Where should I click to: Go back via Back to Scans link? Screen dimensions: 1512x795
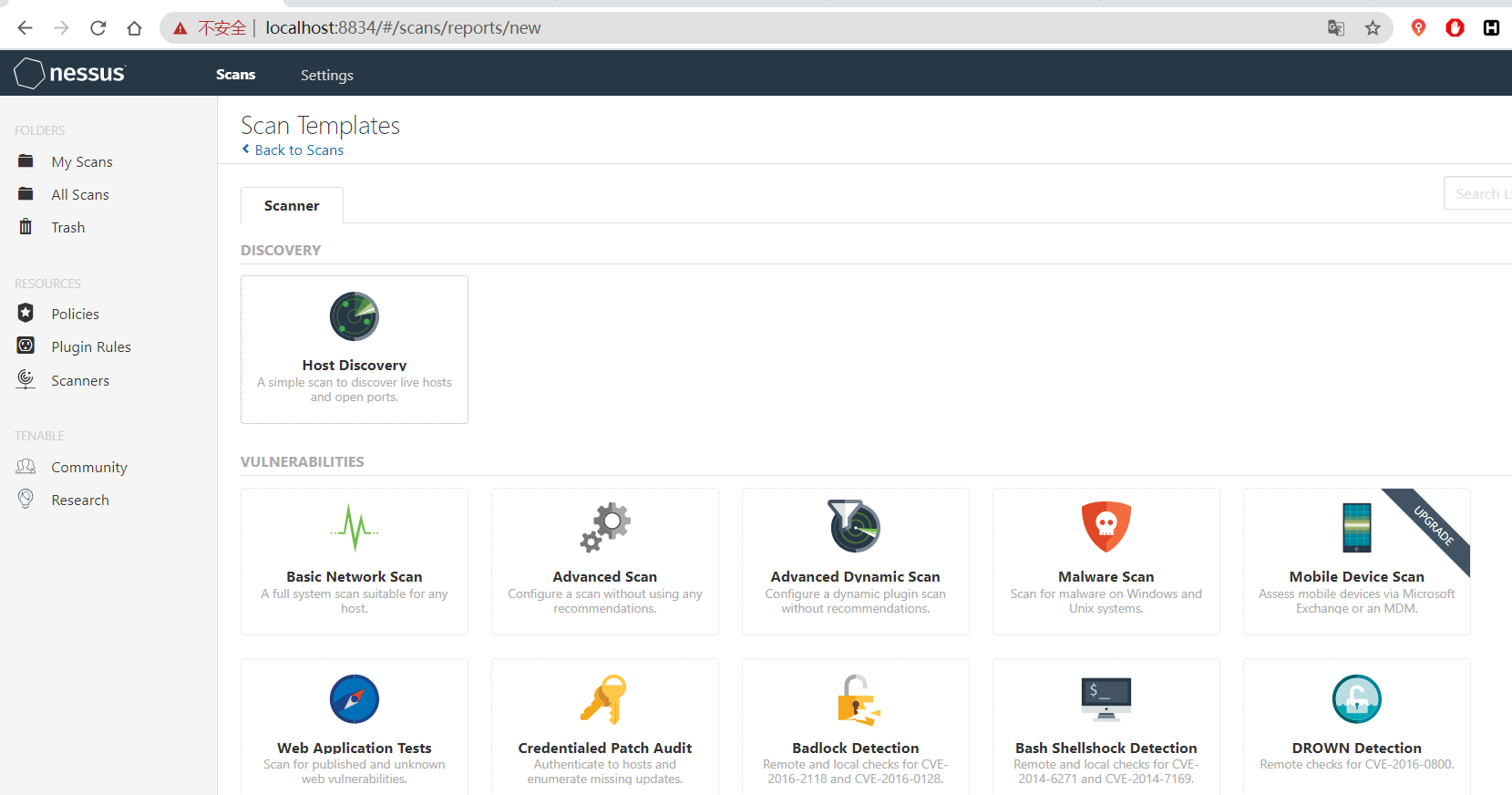(x=293, y=150)
